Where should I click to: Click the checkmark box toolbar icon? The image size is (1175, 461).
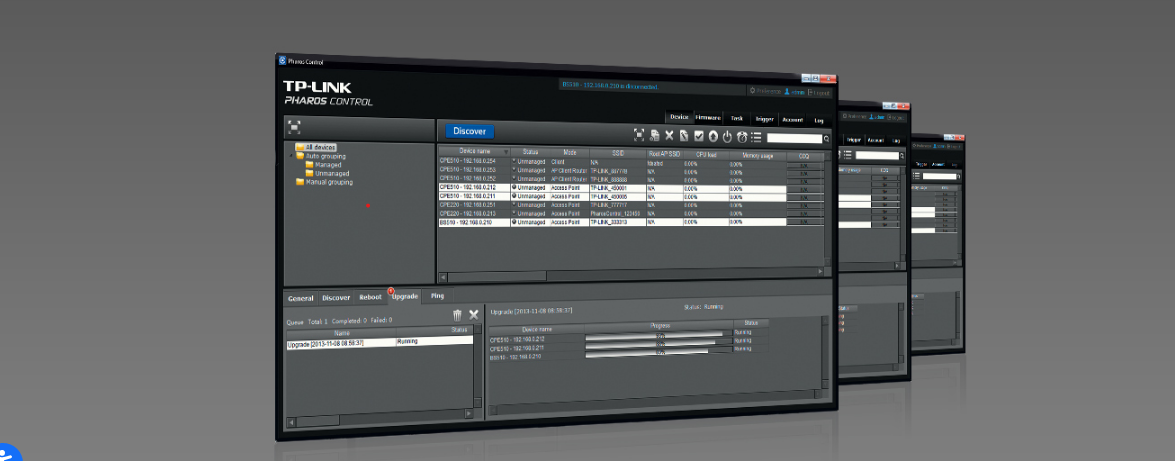[x=698, y=136]
